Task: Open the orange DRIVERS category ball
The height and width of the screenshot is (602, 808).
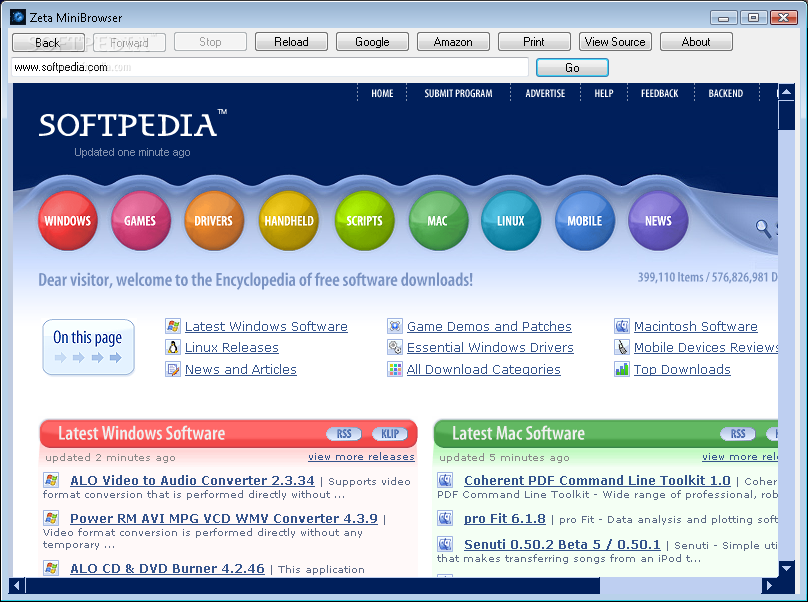Action: coord(214,221)
